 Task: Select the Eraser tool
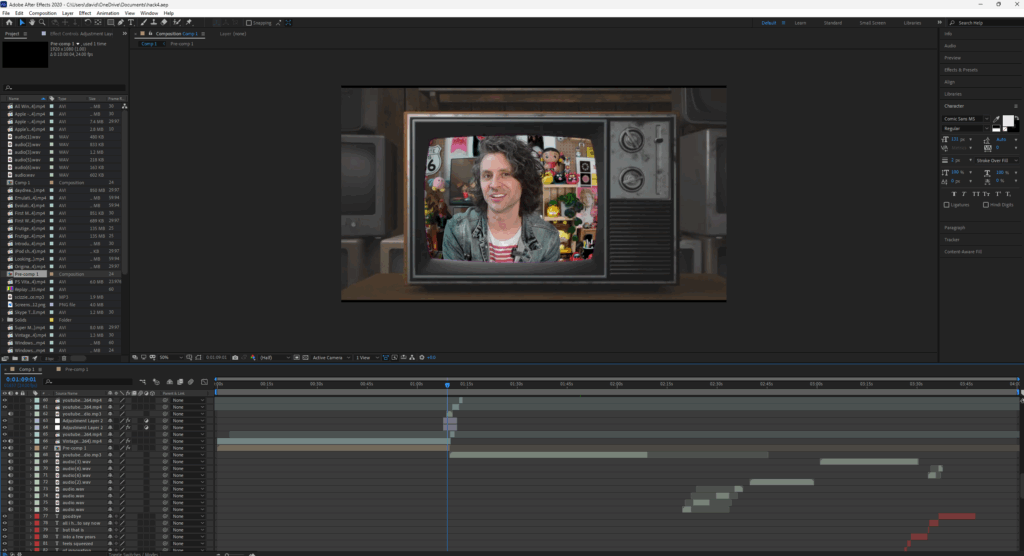point(164,22)
